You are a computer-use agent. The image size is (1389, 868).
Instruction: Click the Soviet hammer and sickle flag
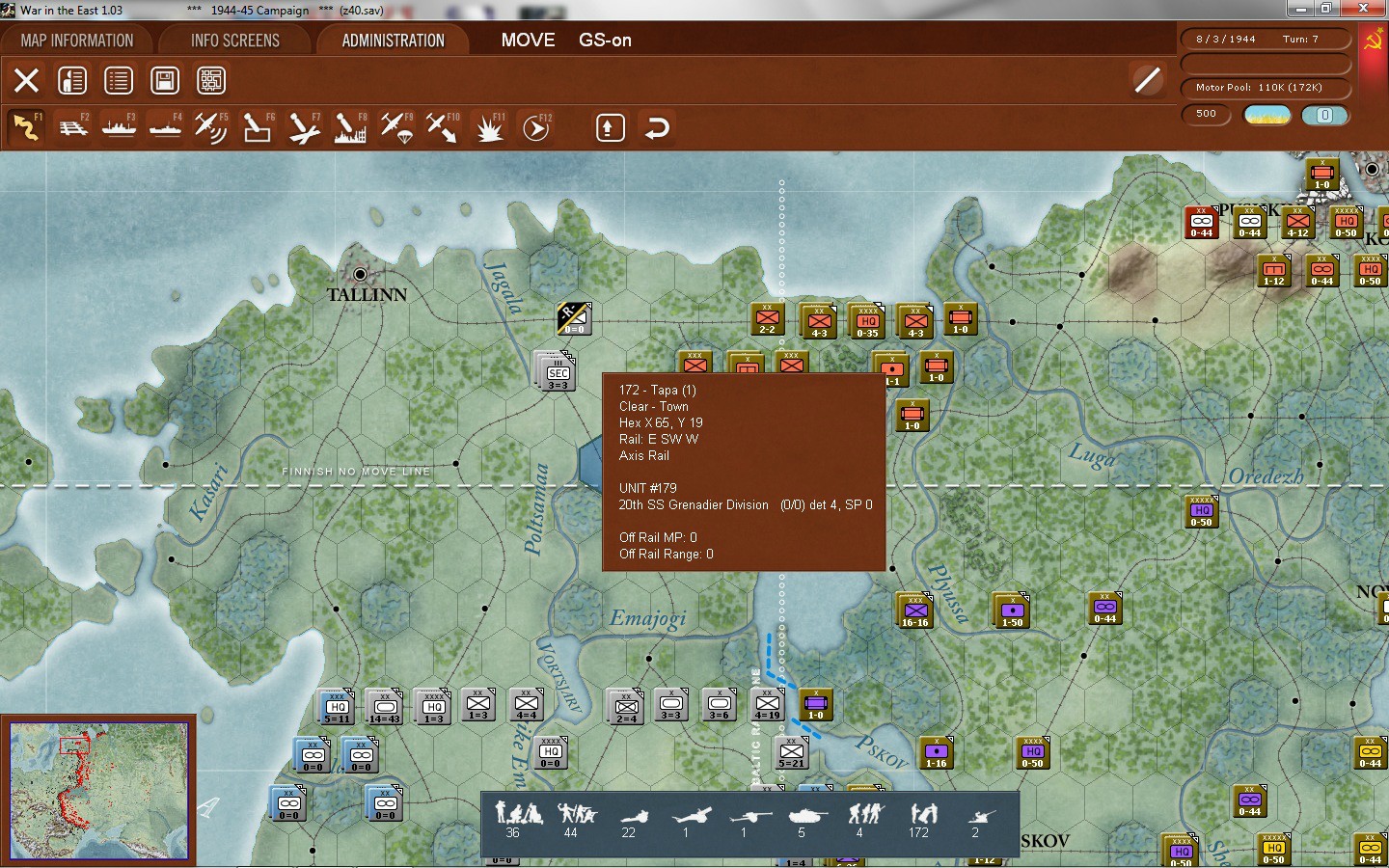(1374, 41)
